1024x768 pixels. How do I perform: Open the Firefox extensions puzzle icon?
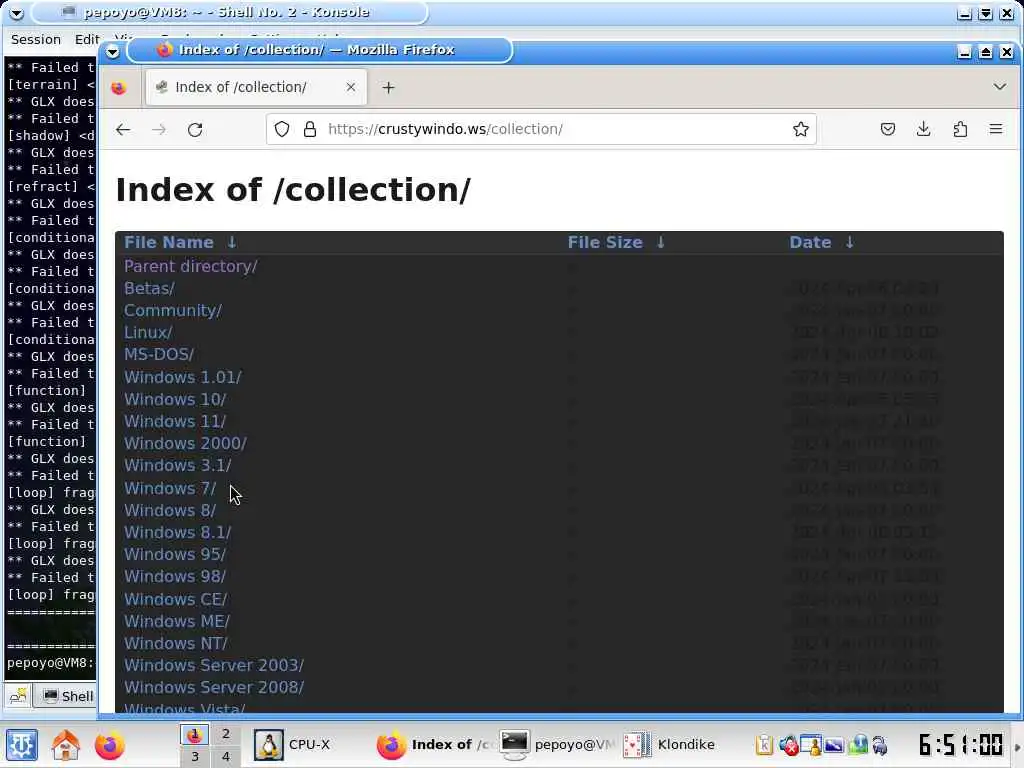click(960, 129)
